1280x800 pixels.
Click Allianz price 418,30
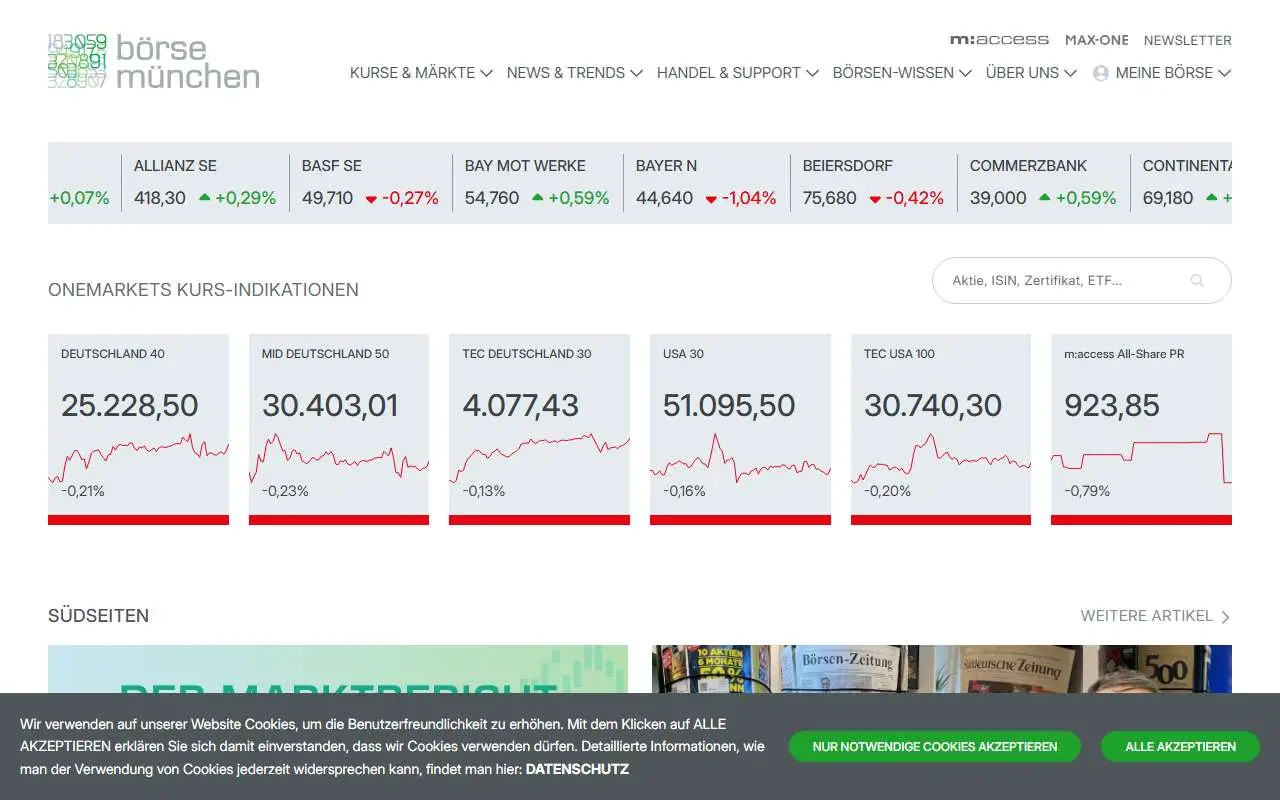[x=160, y=198]
